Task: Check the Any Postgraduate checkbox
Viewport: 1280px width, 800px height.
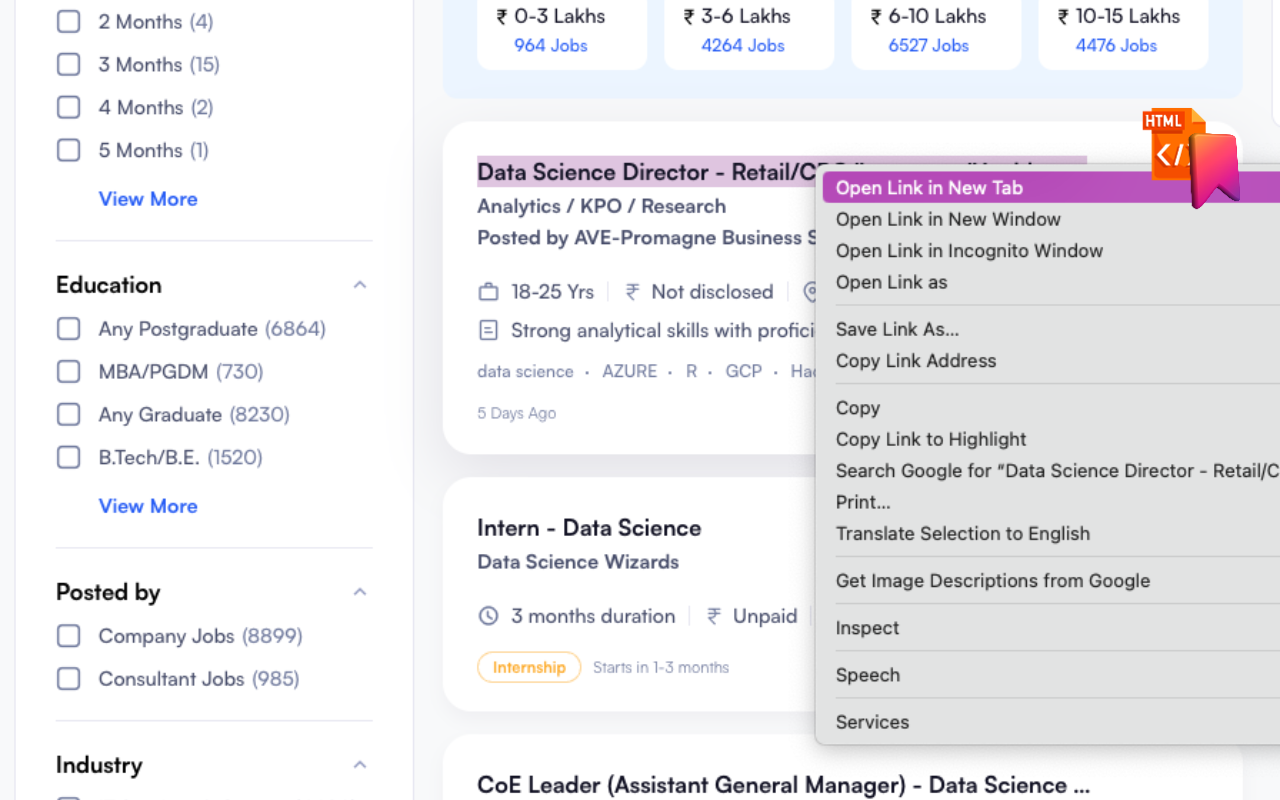Action: click(x=68, y=329)
